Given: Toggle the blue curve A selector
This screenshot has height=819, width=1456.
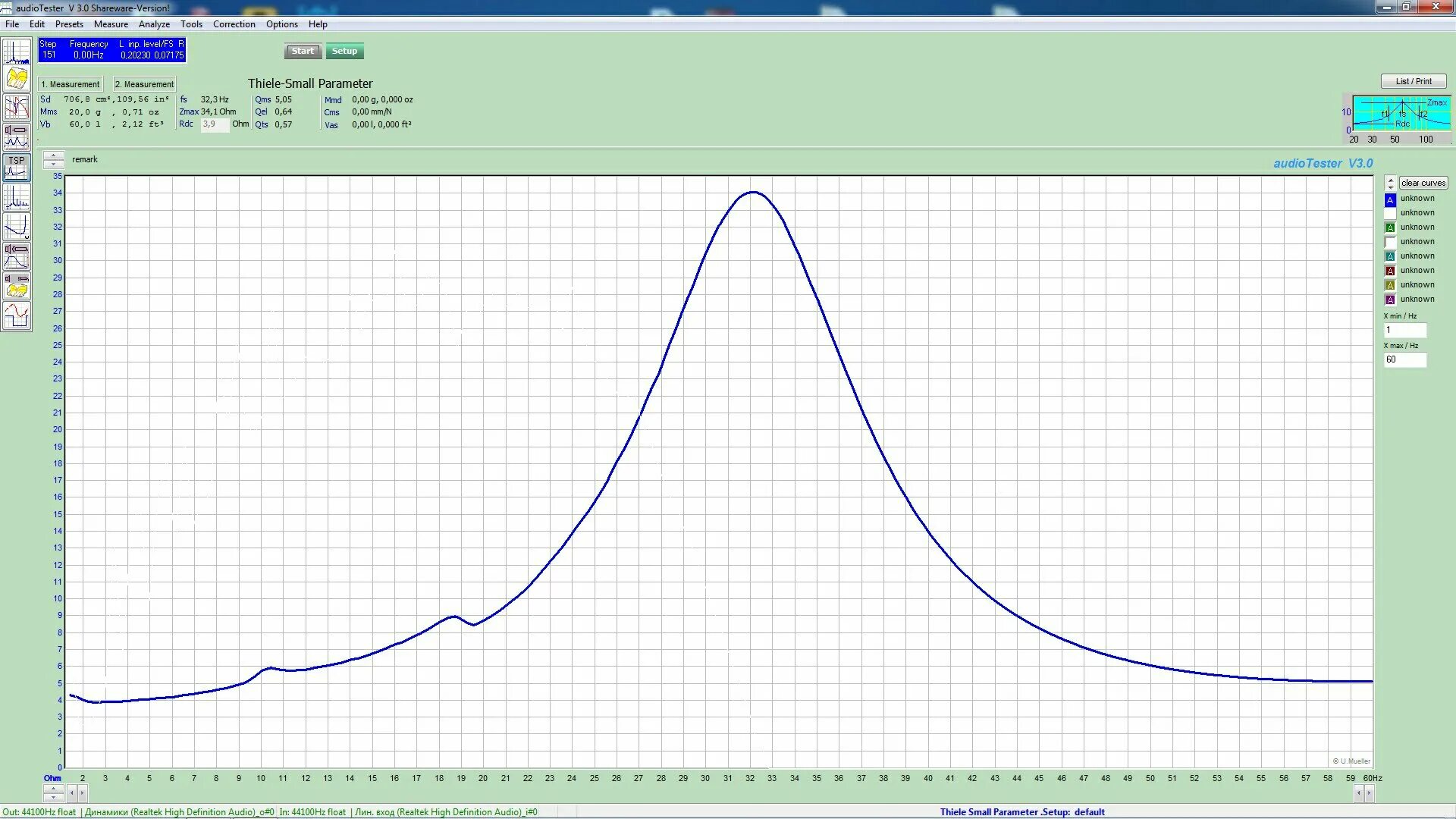Looking at the screenshot, I should pos(1390,199).
